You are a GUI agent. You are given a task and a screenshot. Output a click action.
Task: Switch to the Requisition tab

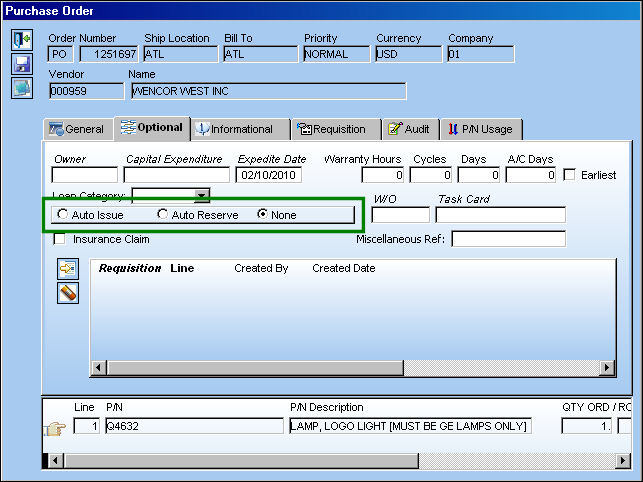point(336,129)
